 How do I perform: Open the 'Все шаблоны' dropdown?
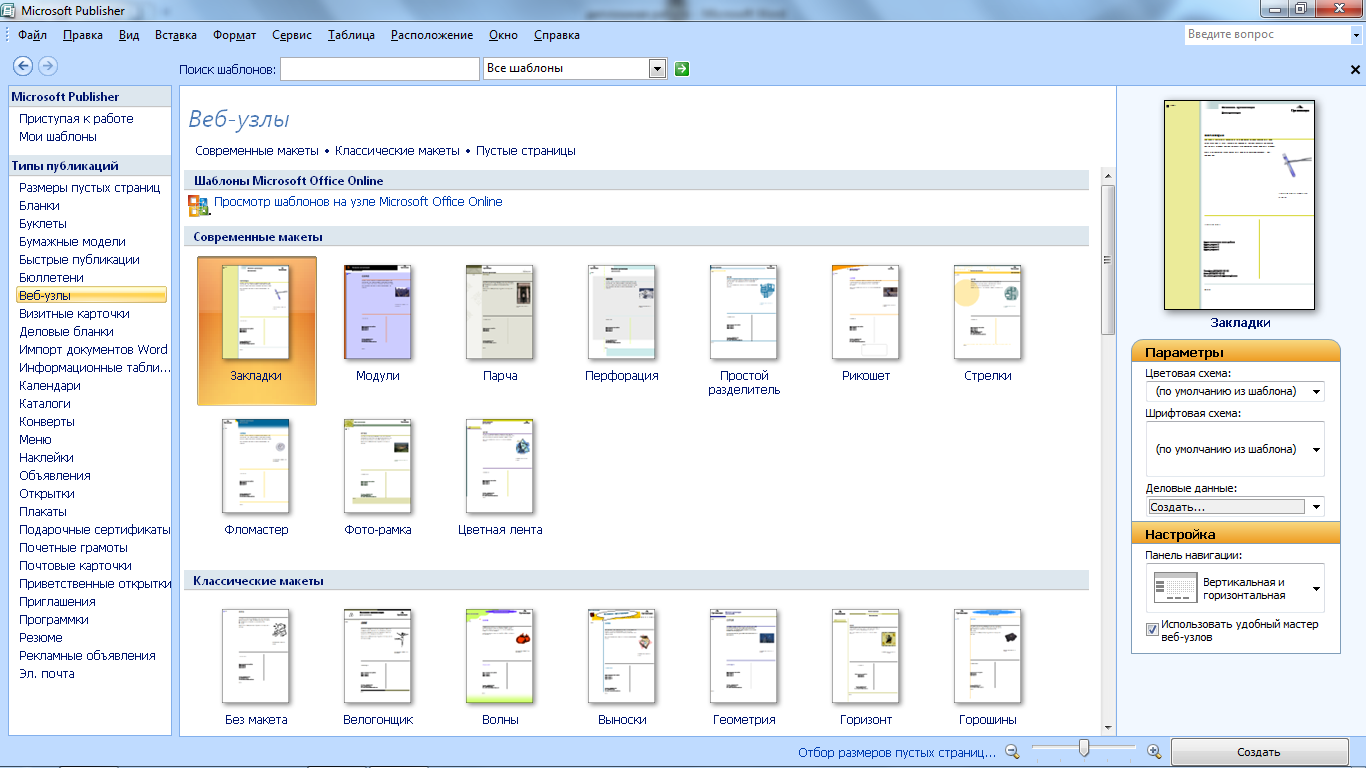(657, 69)
